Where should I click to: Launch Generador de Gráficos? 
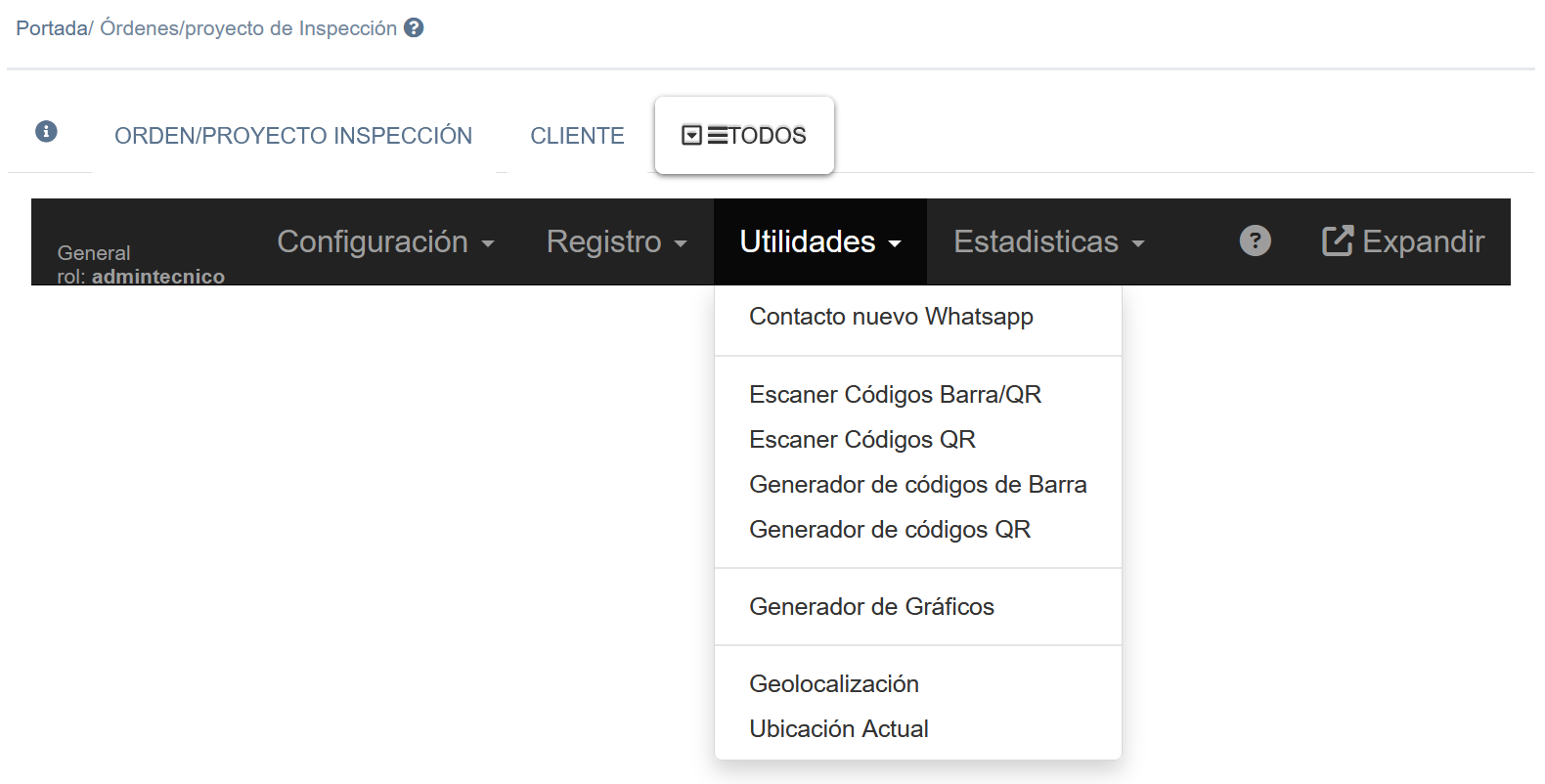point(871,607)
